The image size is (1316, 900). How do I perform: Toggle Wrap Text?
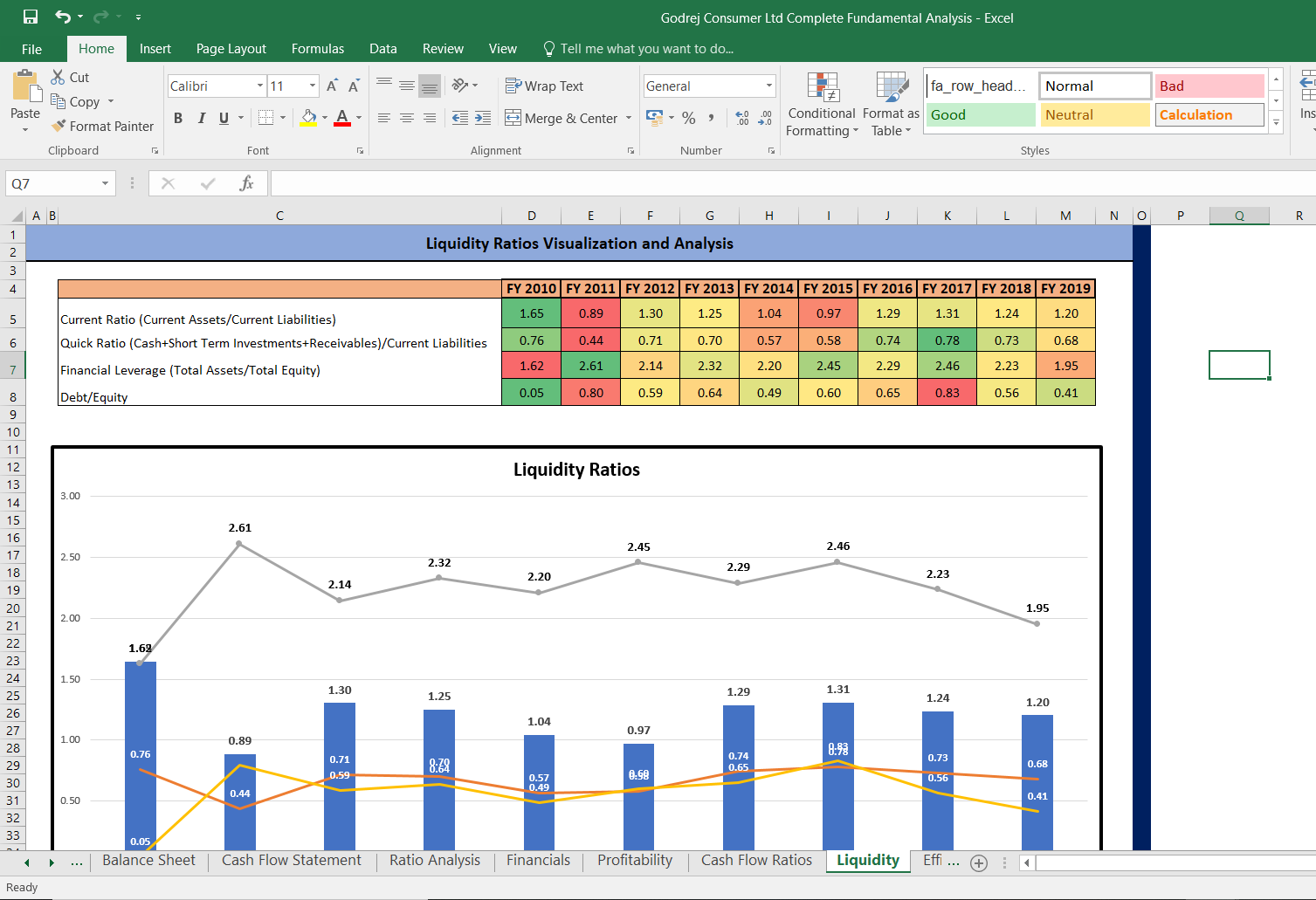point(544,86)
